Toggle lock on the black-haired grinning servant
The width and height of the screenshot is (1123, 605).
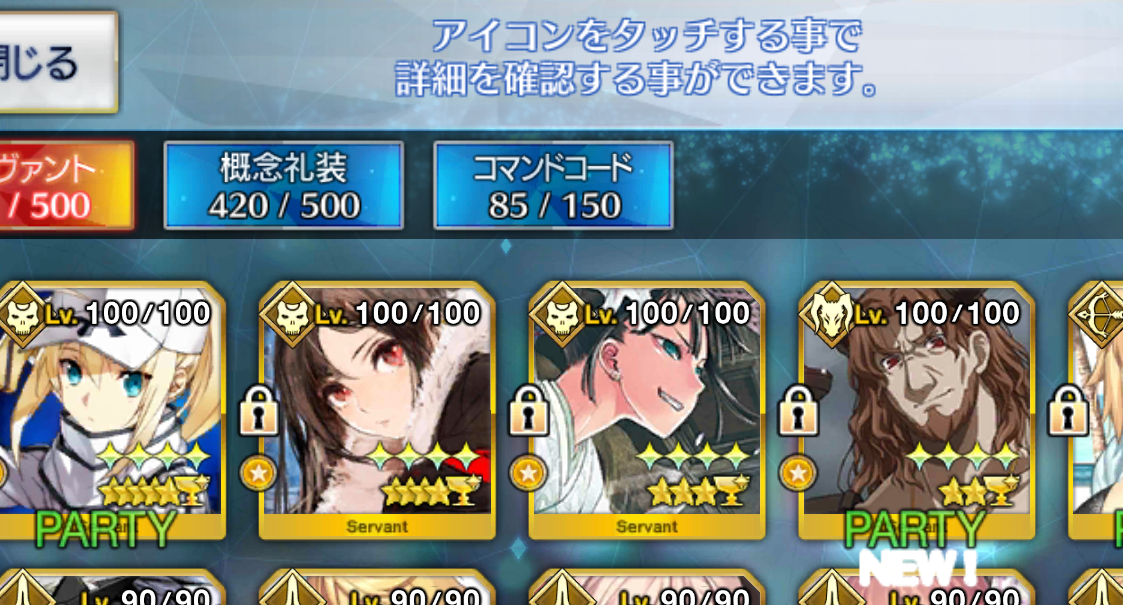pos(528,411)
